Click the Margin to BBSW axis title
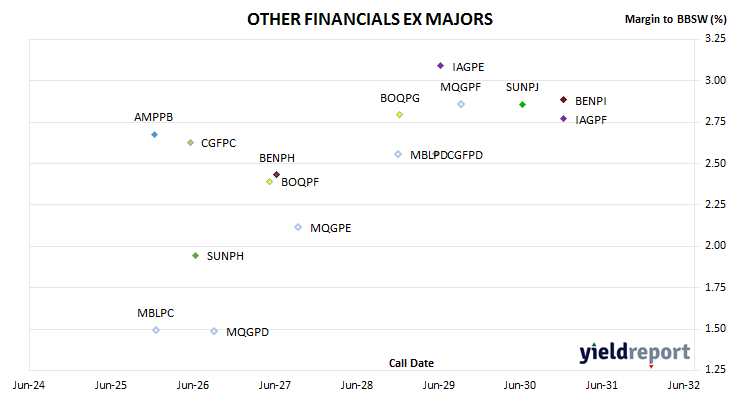 (x=675, y=19)
